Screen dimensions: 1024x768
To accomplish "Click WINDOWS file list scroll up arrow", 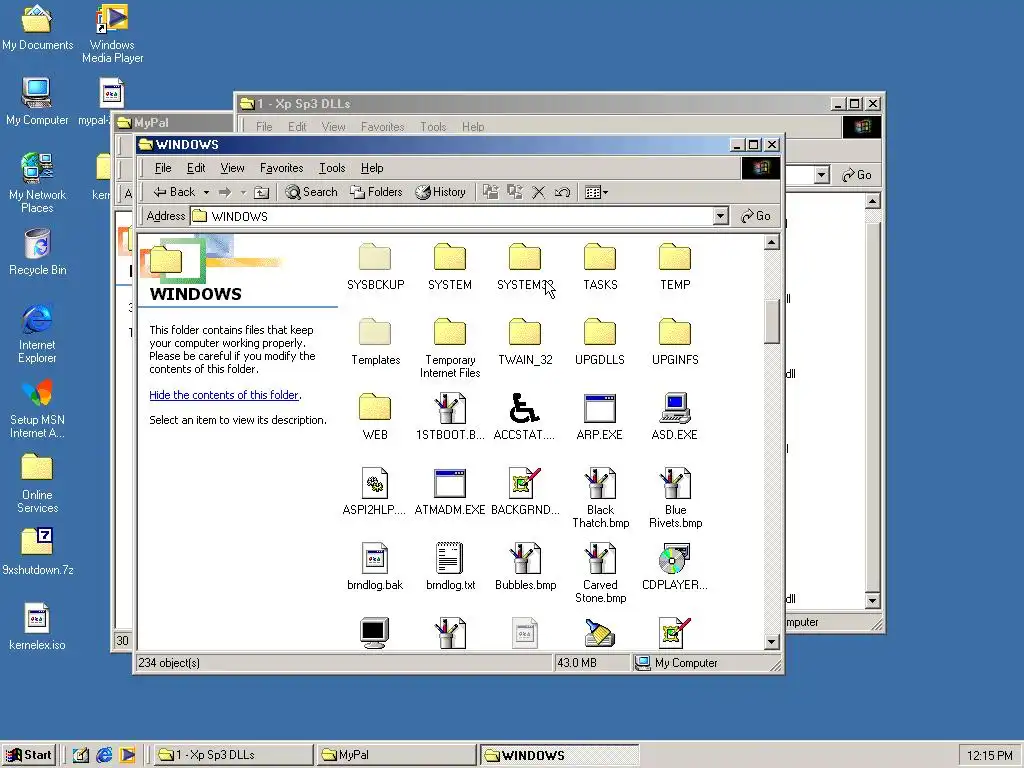I will 771,243.
